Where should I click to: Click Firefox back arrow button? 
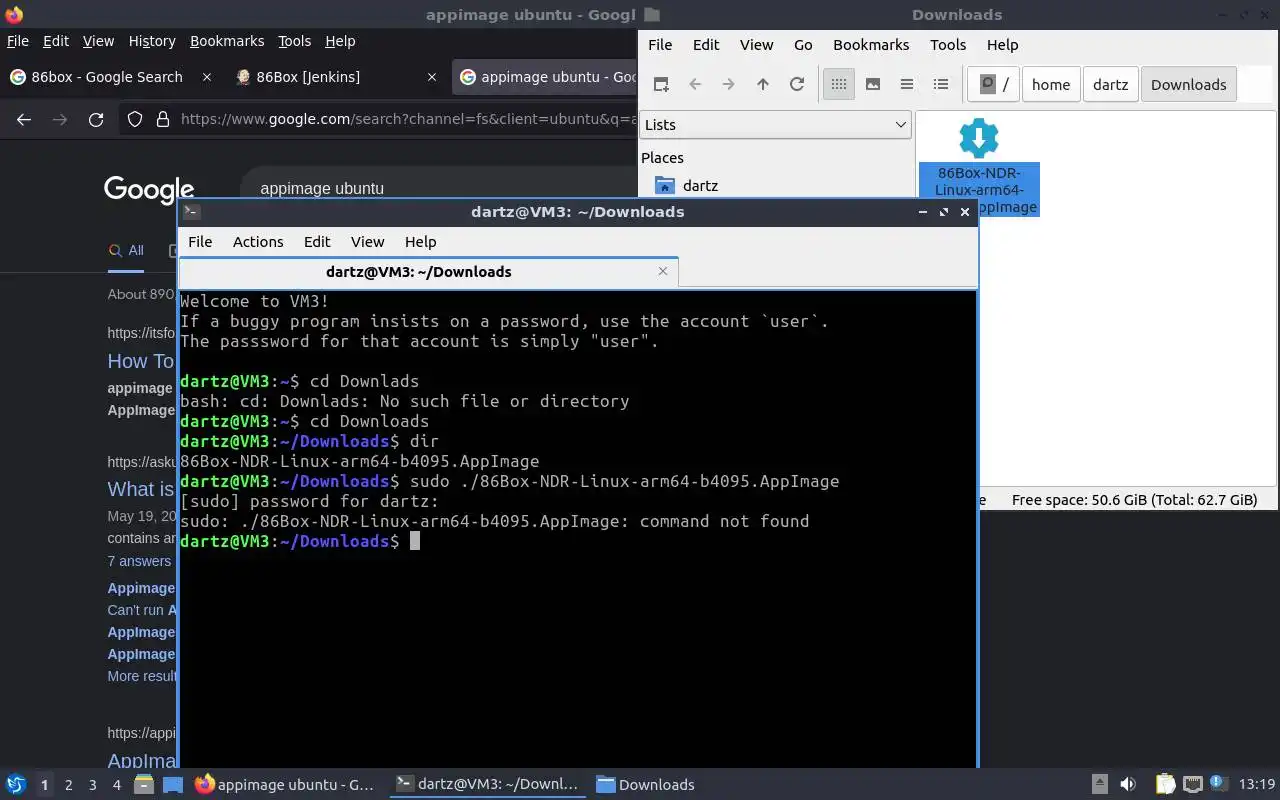point(24,120)
